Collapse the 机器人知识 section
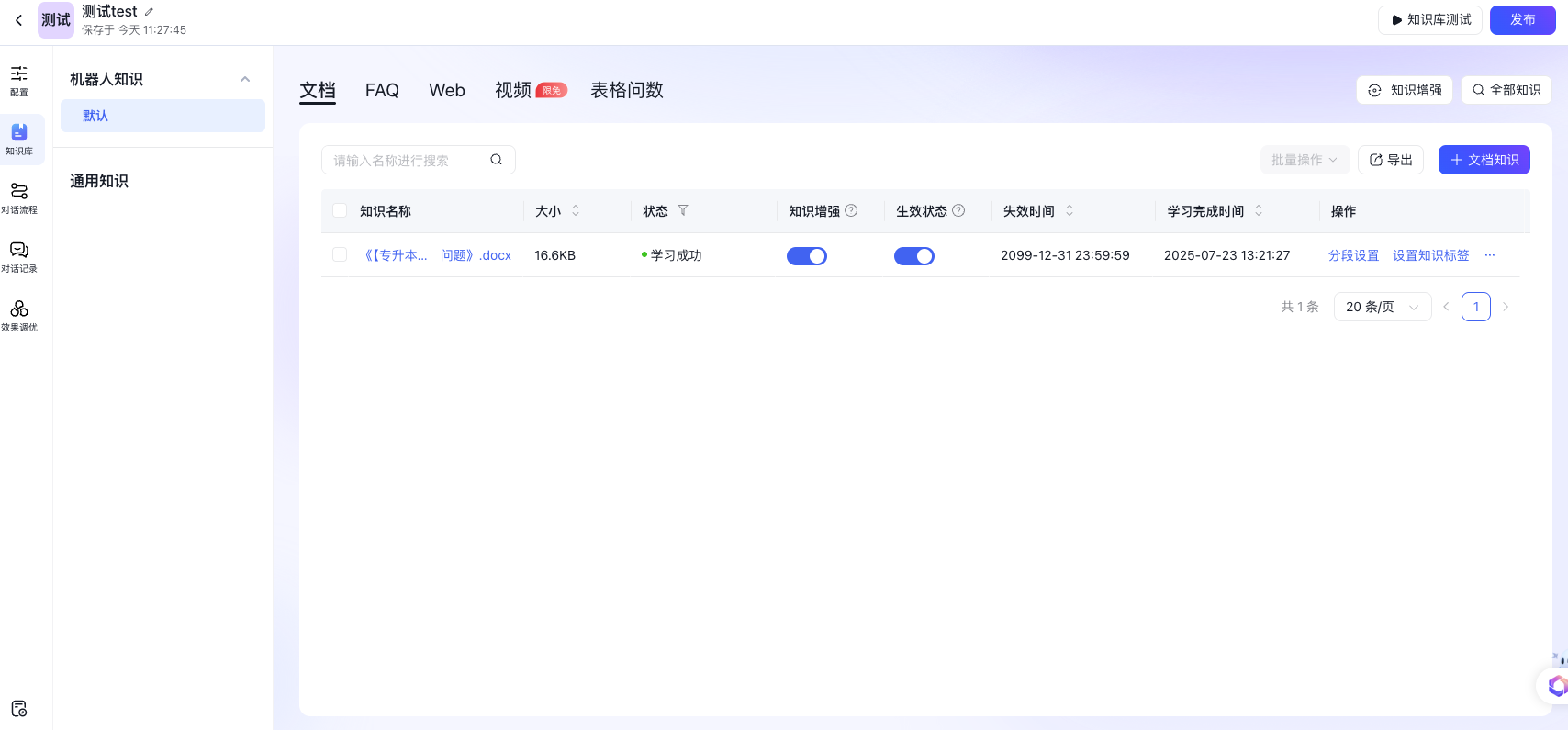Viewport: 1568px width, 730px height. (x=245, y=79)
